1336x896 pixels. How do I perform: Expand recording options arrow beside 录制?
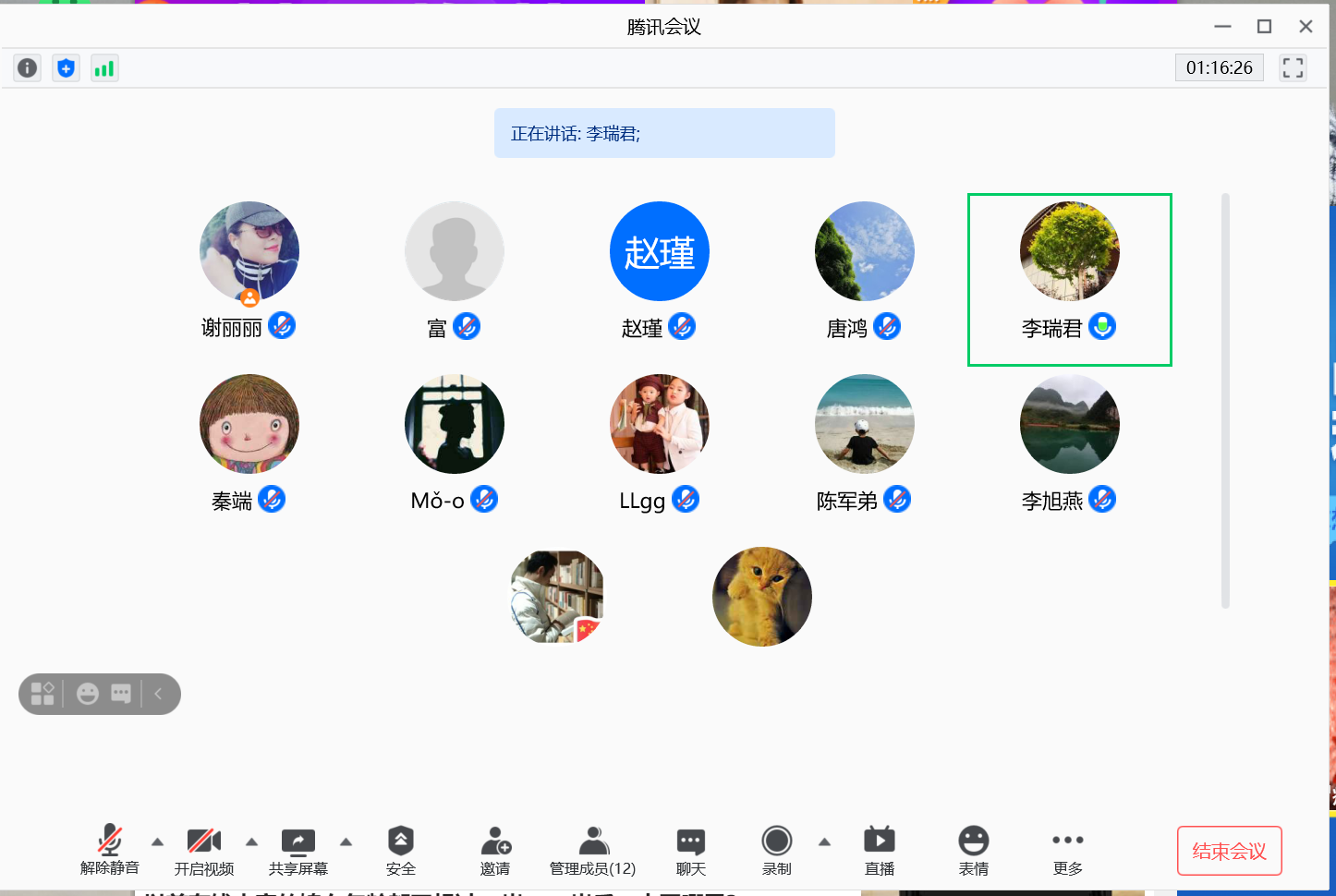[824, 842]
